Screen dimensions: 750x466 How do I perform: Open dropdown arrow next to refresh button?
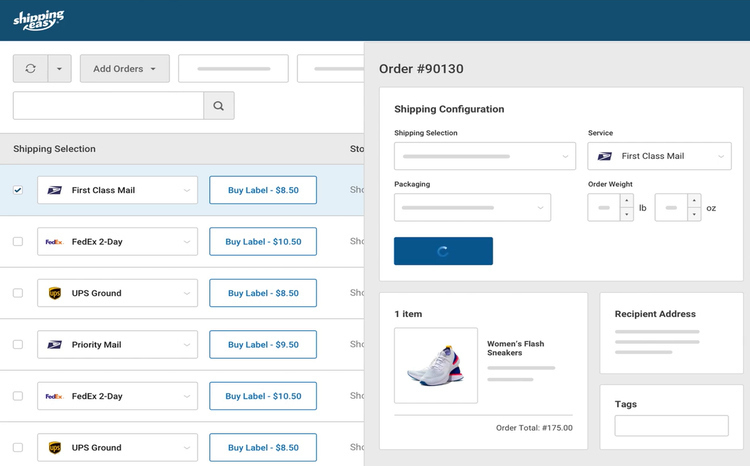tap(59, 69)
